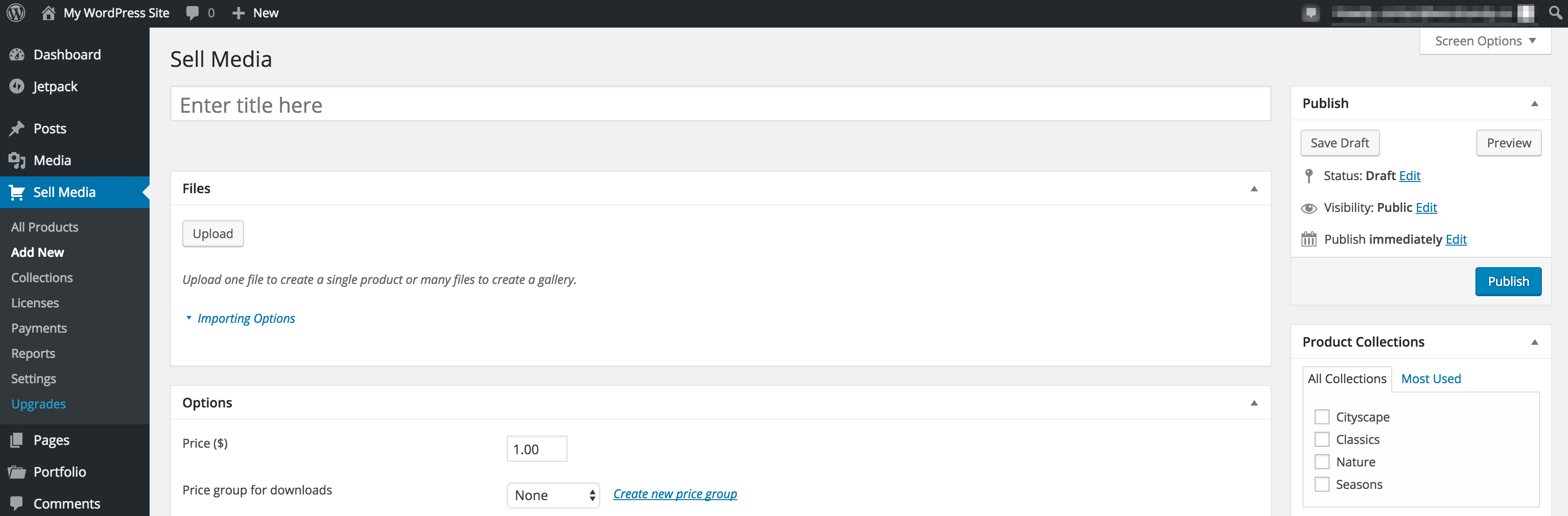The image size is (1568, 516).
Task: Expand the Screen Options panel
Action: [1485, 41]
